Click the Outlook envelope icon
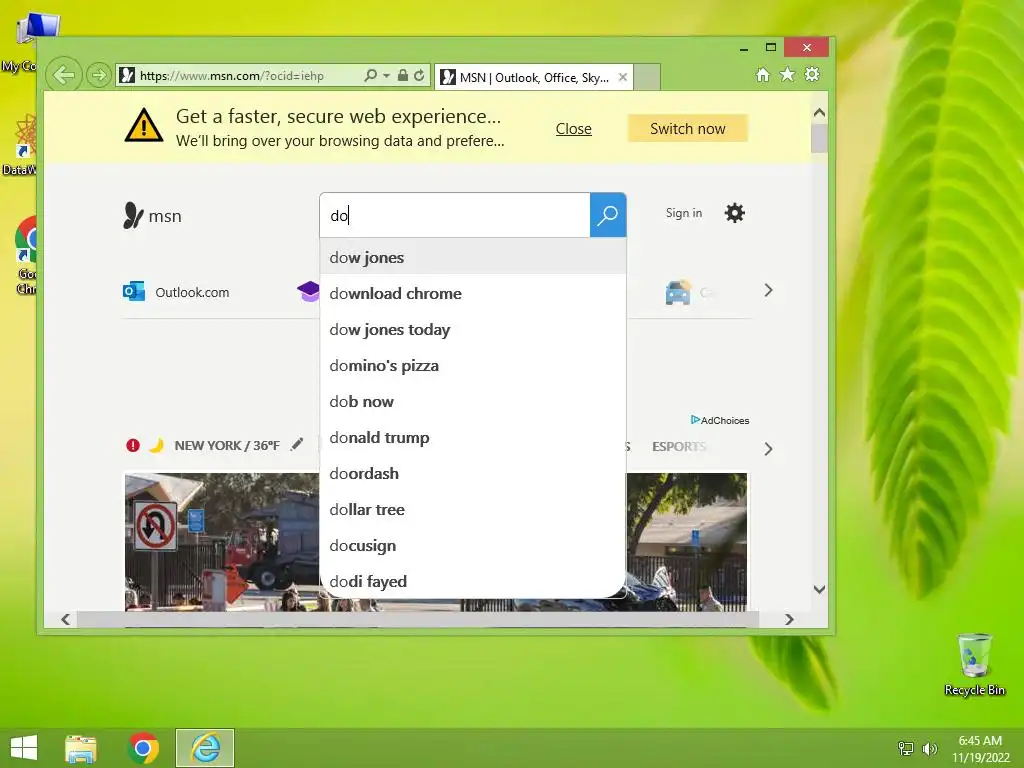This screenshot has width=1024, height=768. [x=134, y=291]
